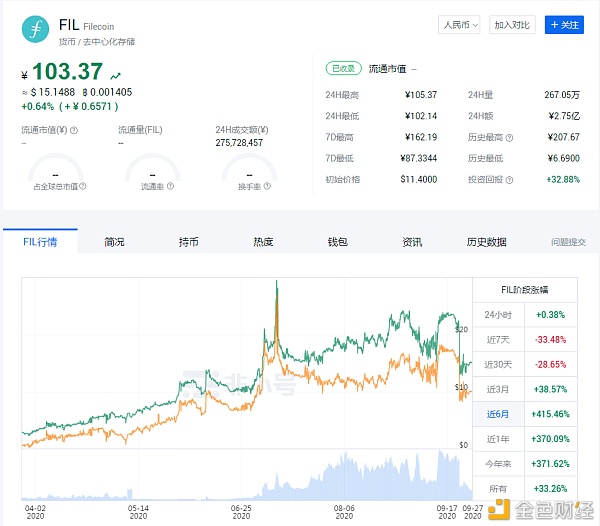Select the 近1年 period row
Viewport: 600px width, 526px height.
pos(525,439)
